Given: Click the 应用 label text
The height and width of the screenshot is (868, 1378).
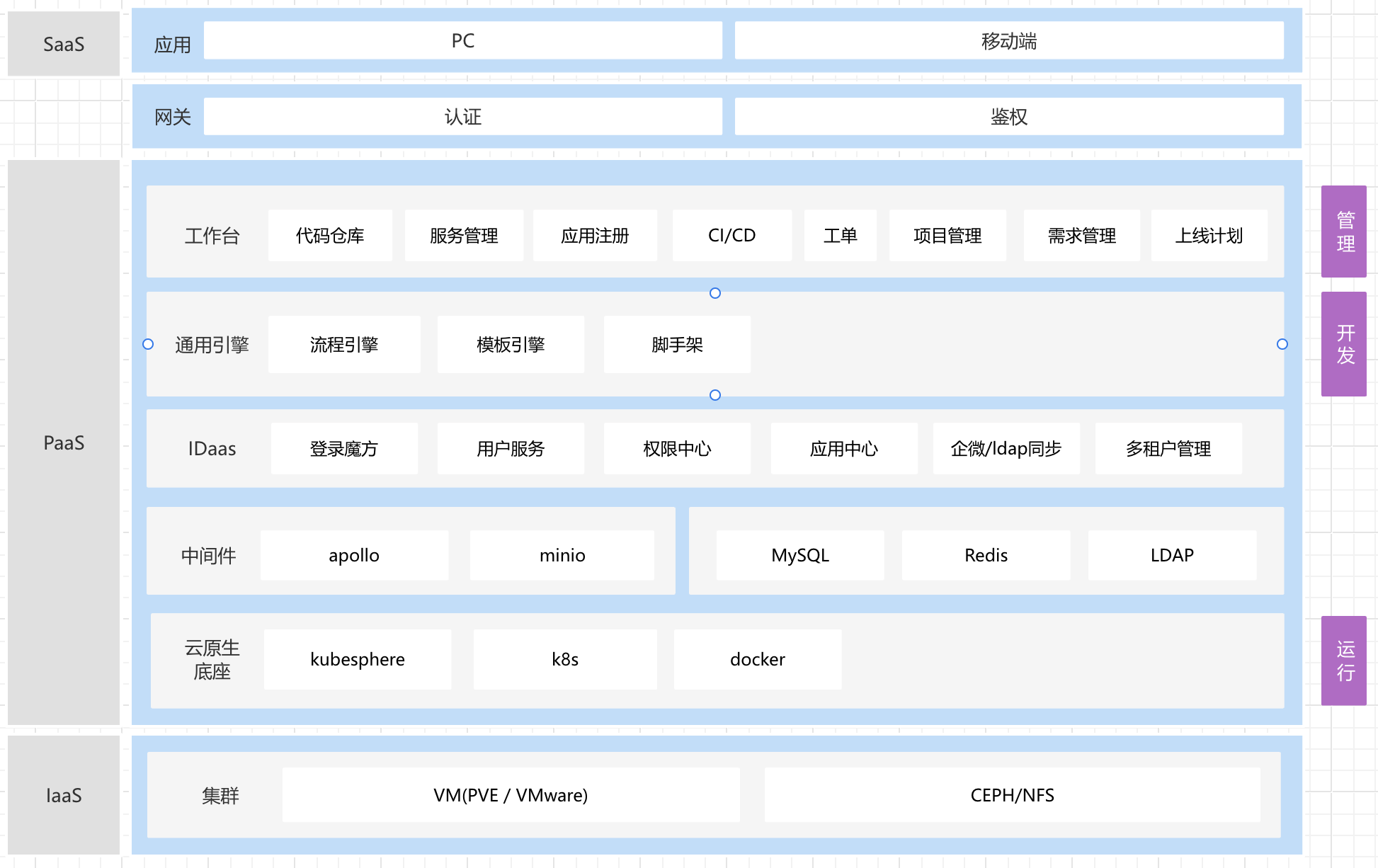Looking at the screenshot, I should (173, 45).
